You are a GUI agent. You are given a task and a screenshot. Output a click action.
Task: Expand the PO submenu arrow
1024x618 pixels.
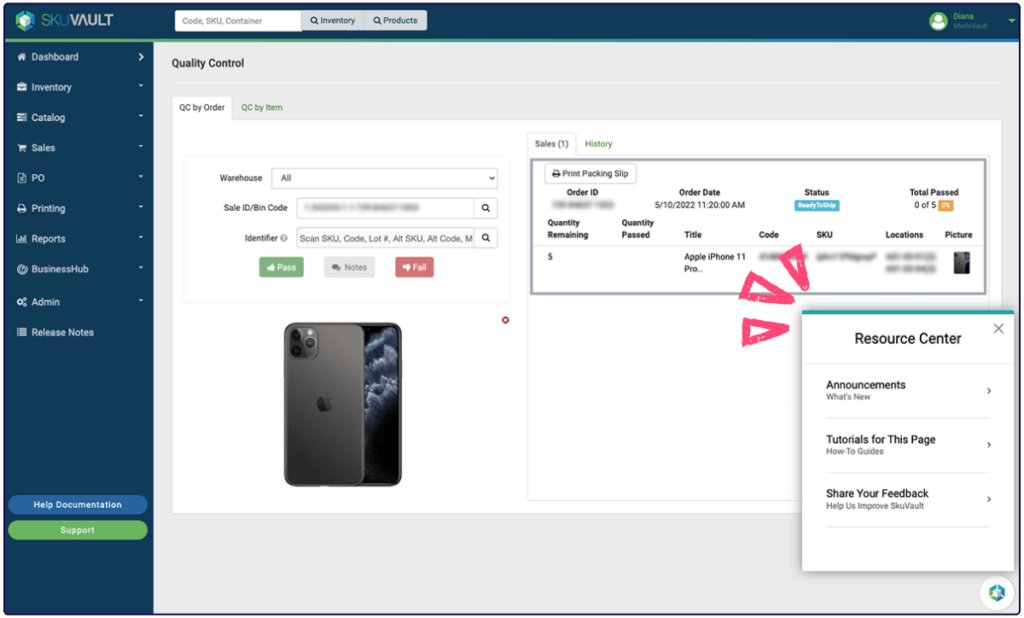coord(141,176)
